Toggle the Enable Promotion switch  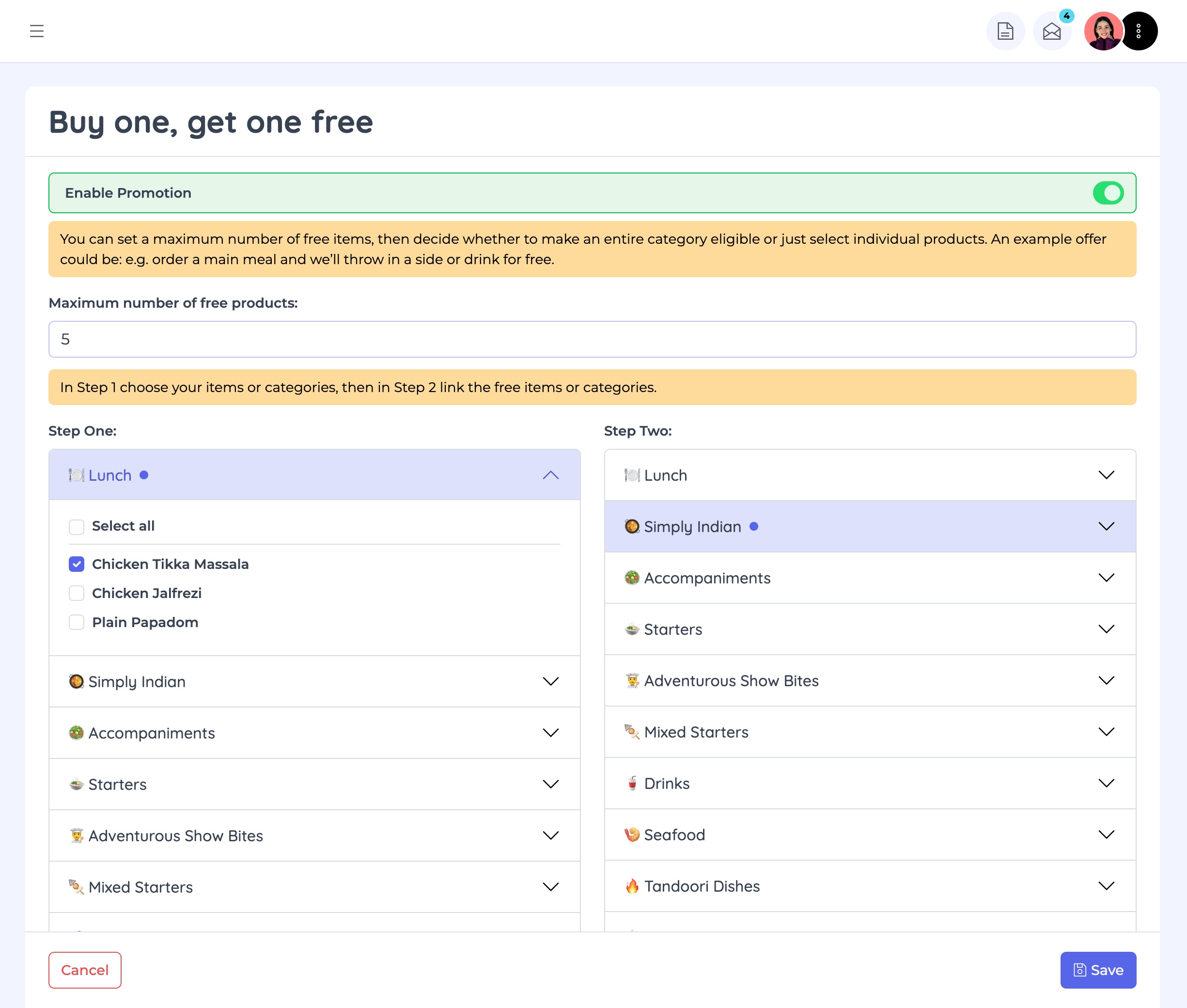point(1108,193)
